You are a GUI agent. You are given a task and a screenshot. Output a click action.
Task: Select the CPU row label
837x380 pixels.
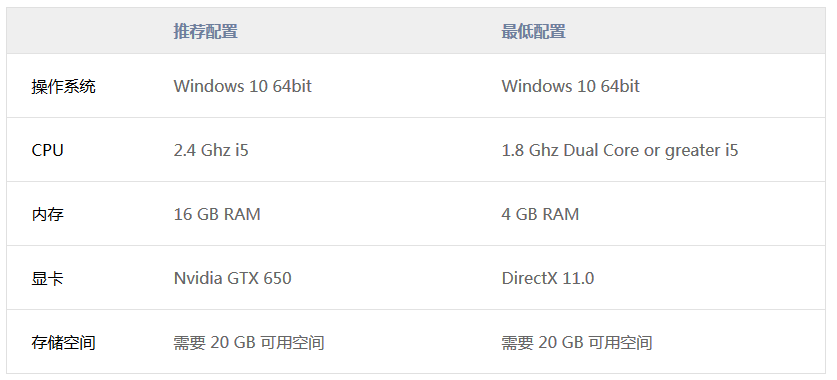point(48,151)
